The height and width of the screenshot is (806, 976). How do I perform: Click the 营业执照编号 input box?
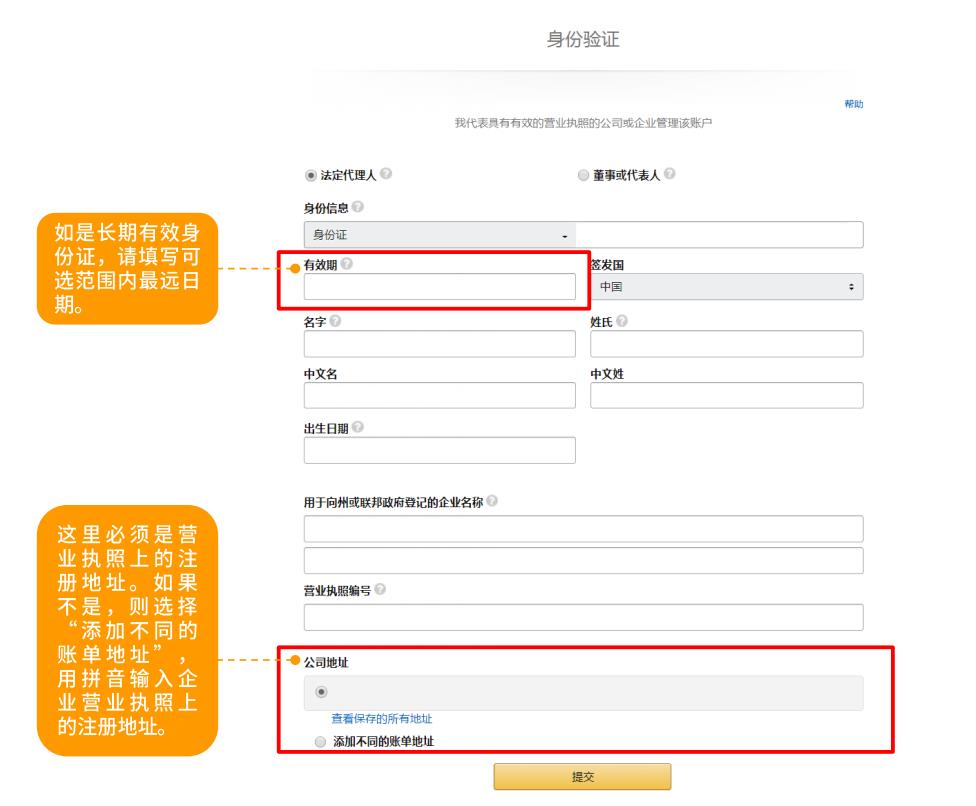pos(583,617)
